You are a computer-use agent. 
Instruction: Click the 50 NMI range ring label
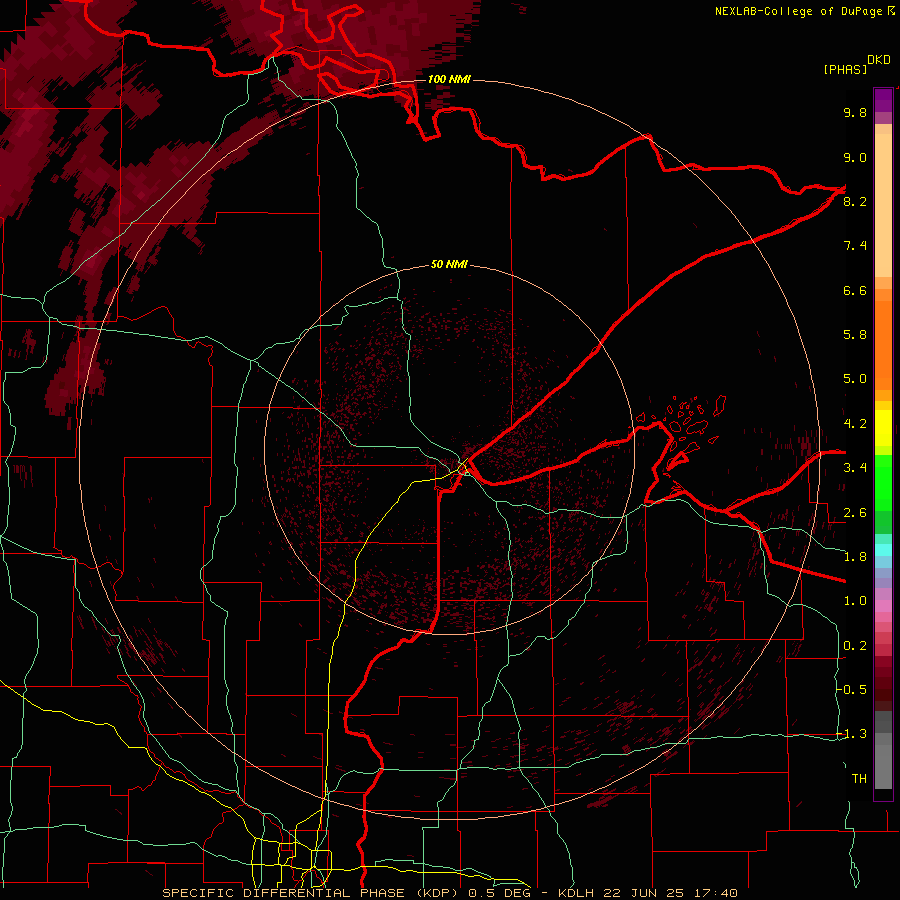point(449,265)
